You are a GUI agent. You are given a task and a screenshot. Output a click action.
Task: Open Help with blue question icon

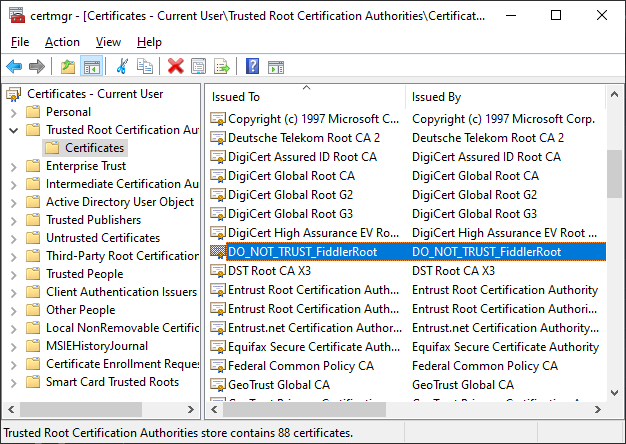click(x=253, y=67)
